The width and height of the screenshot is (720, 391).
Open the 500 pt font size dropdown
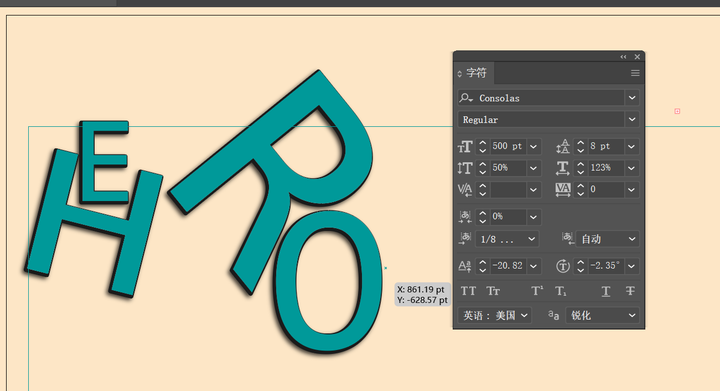click(534, 146)
